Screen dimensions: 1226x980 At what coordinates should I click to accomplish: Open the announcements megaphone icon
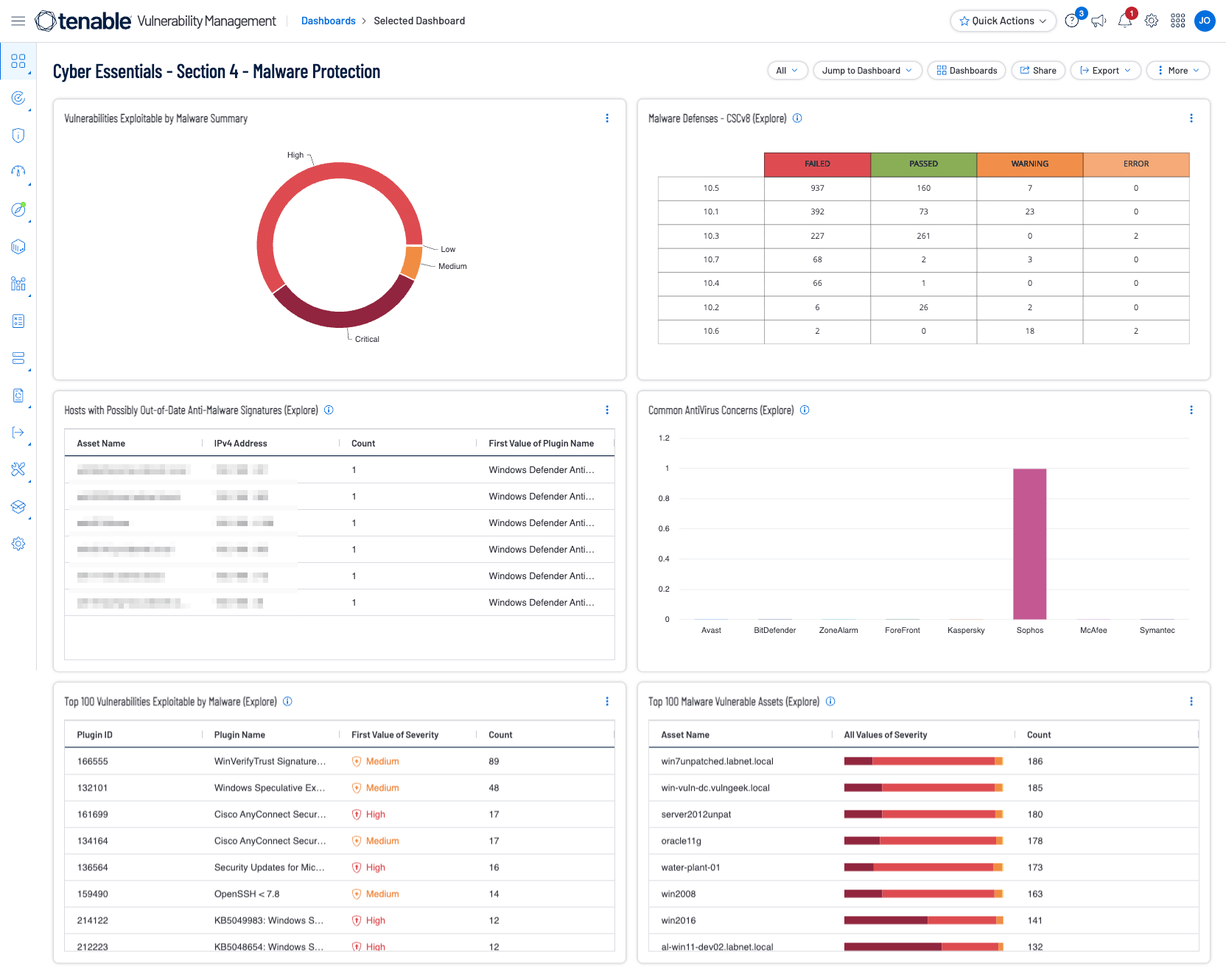point(1099,21)
